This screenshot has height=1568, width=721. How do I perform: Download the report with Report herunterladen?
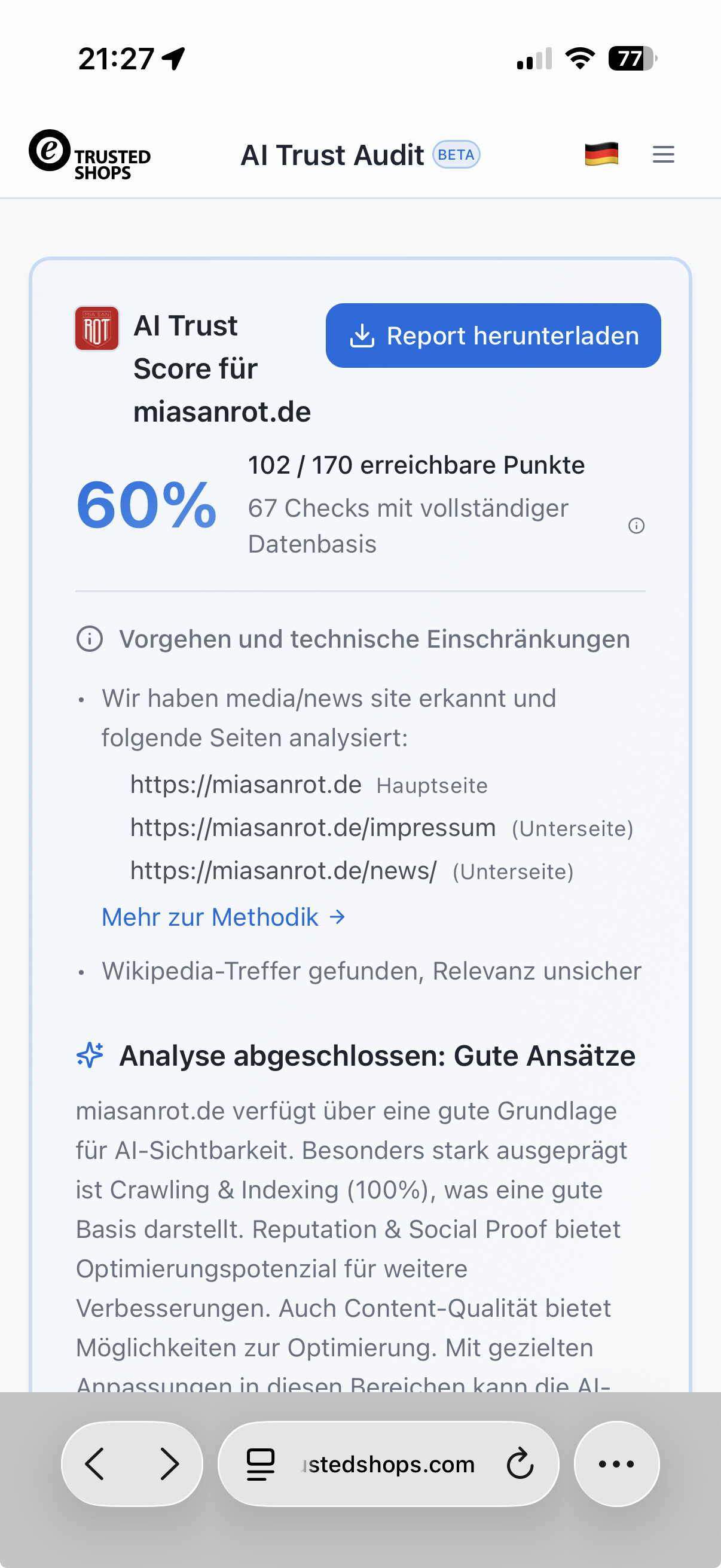pyautogui.click(x=493, y=335)
